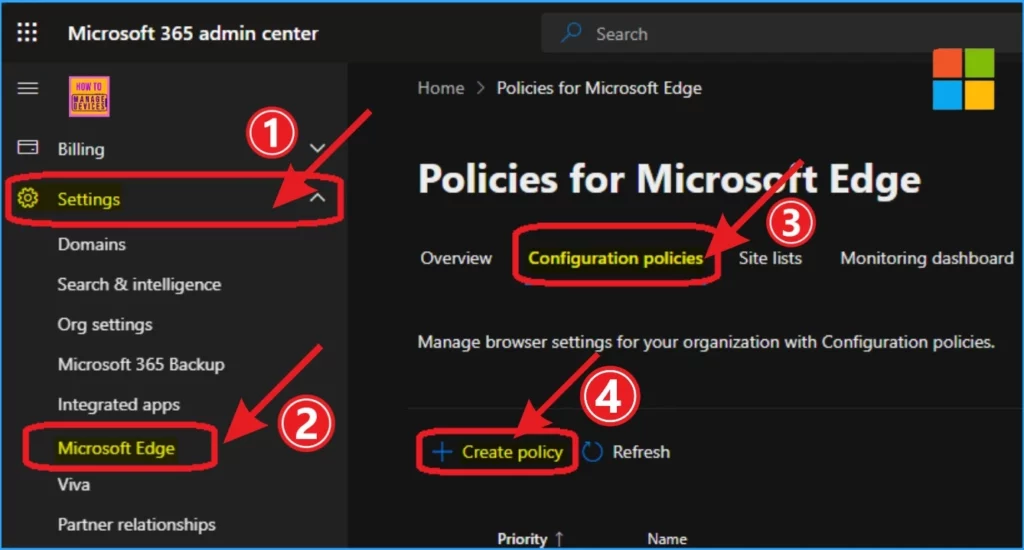Screen dimensions: 1024x550
Task: Go to Domains under Settings
Action: (x=91, y=244)
